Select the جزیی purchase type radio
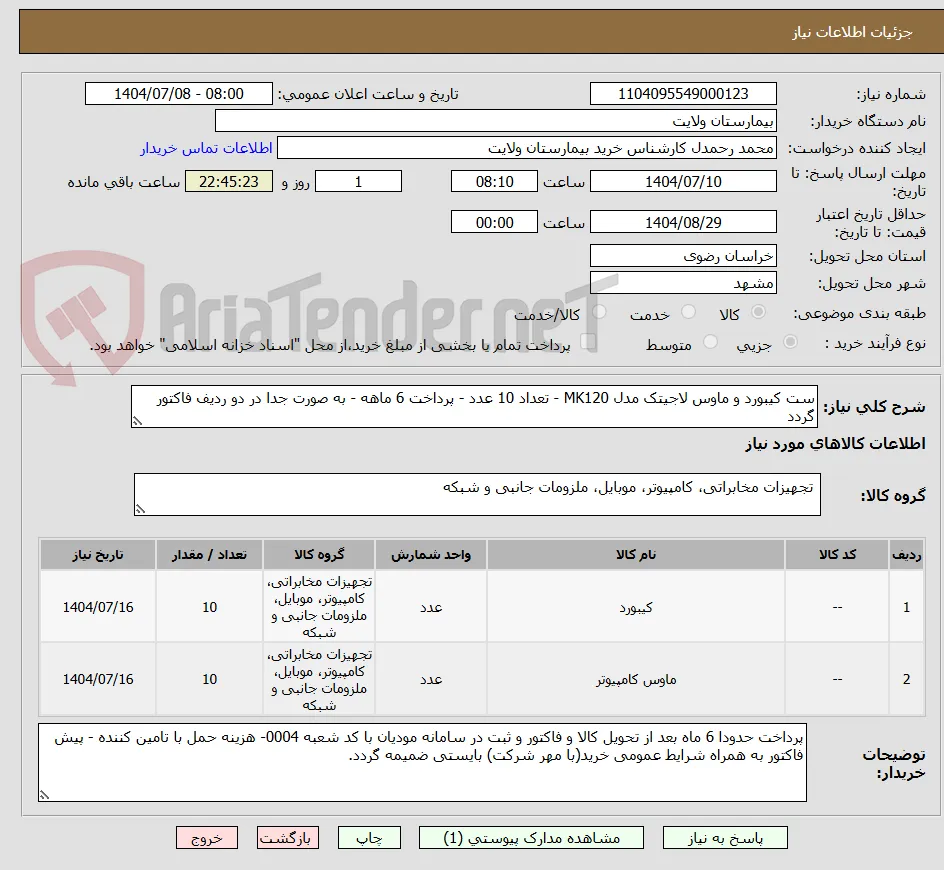Screen dimensions: 944x870 790,342
